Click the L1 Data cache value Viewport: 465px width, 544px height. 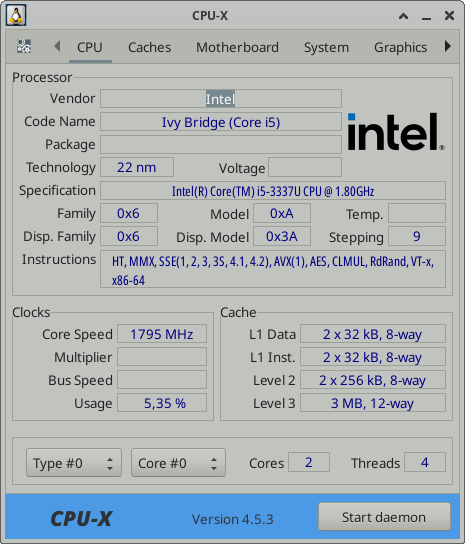pyautogui.click(x=373, y=334)
